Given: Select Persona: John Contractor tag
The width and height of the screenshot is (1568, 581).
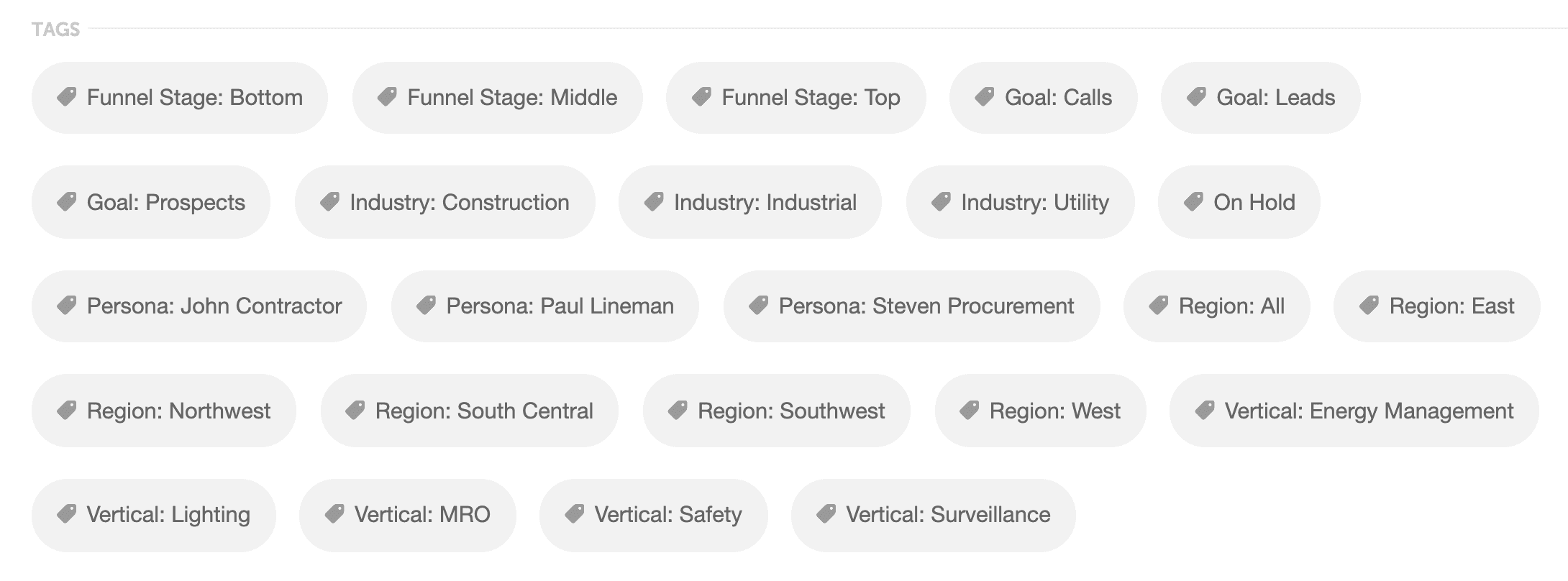Looking at the screenshot, I should (x=199, y=306).
